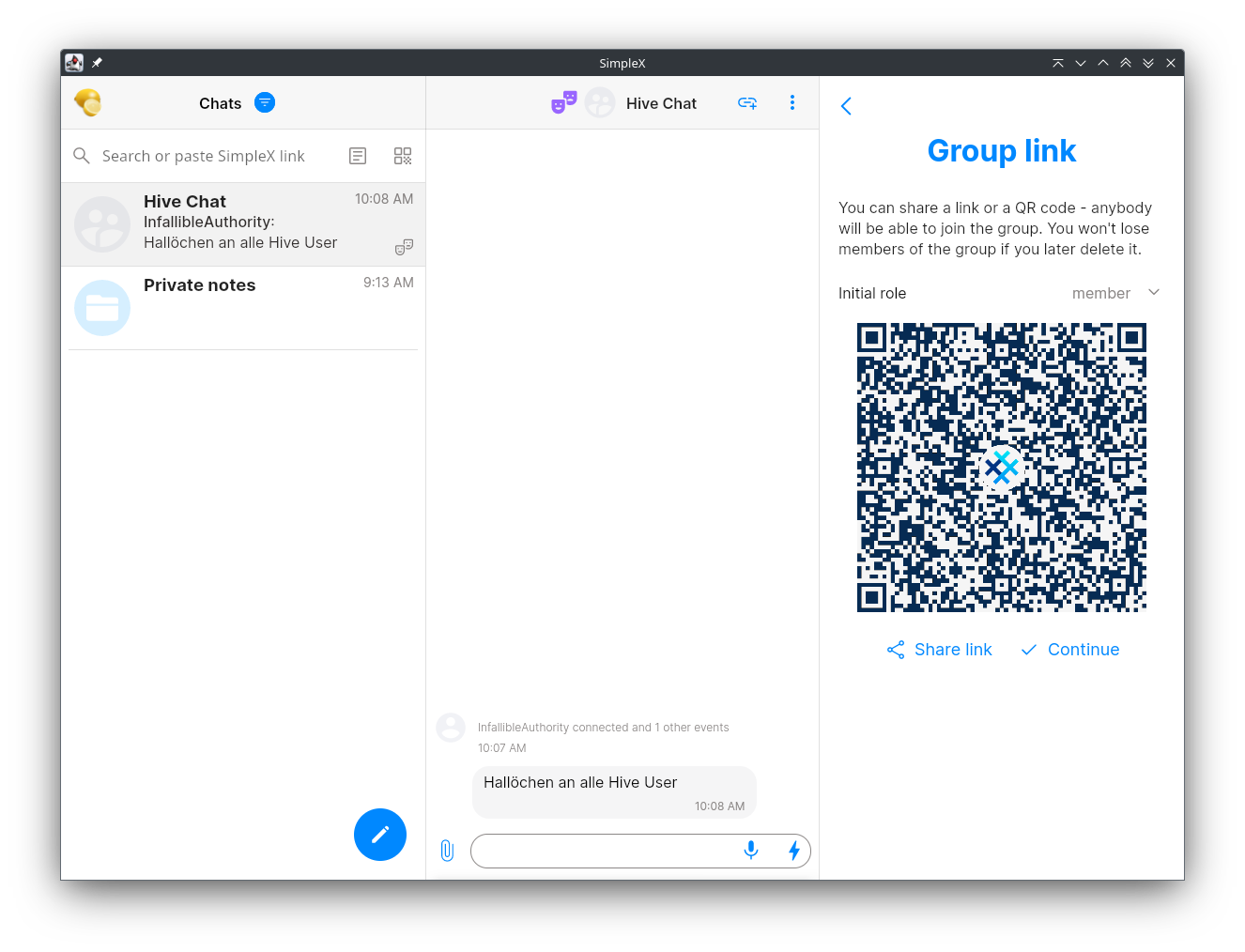1245x952 pixels.
Task: Click the purple incognito masks icon
Action: click(564, 102)
